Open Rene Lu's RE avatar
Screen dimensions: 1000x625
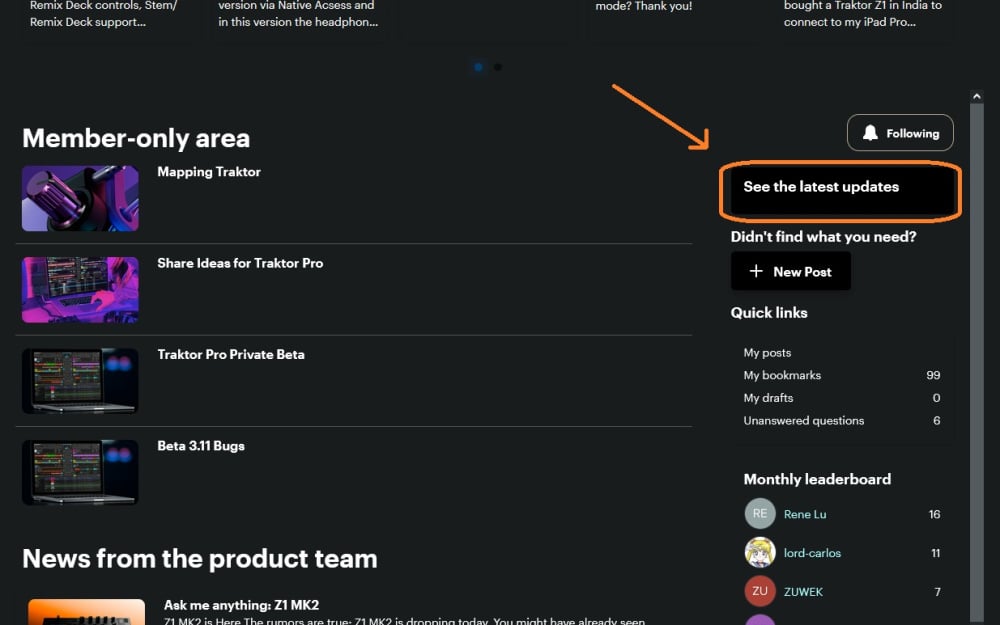coord(760,513)
